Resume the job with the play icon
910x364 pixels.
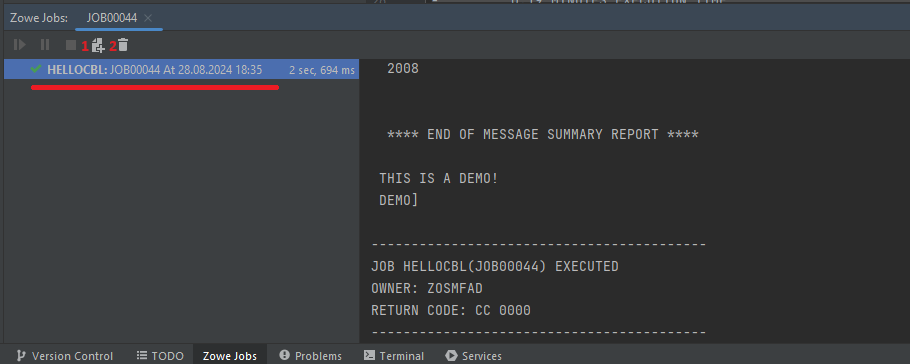(20, 45)
